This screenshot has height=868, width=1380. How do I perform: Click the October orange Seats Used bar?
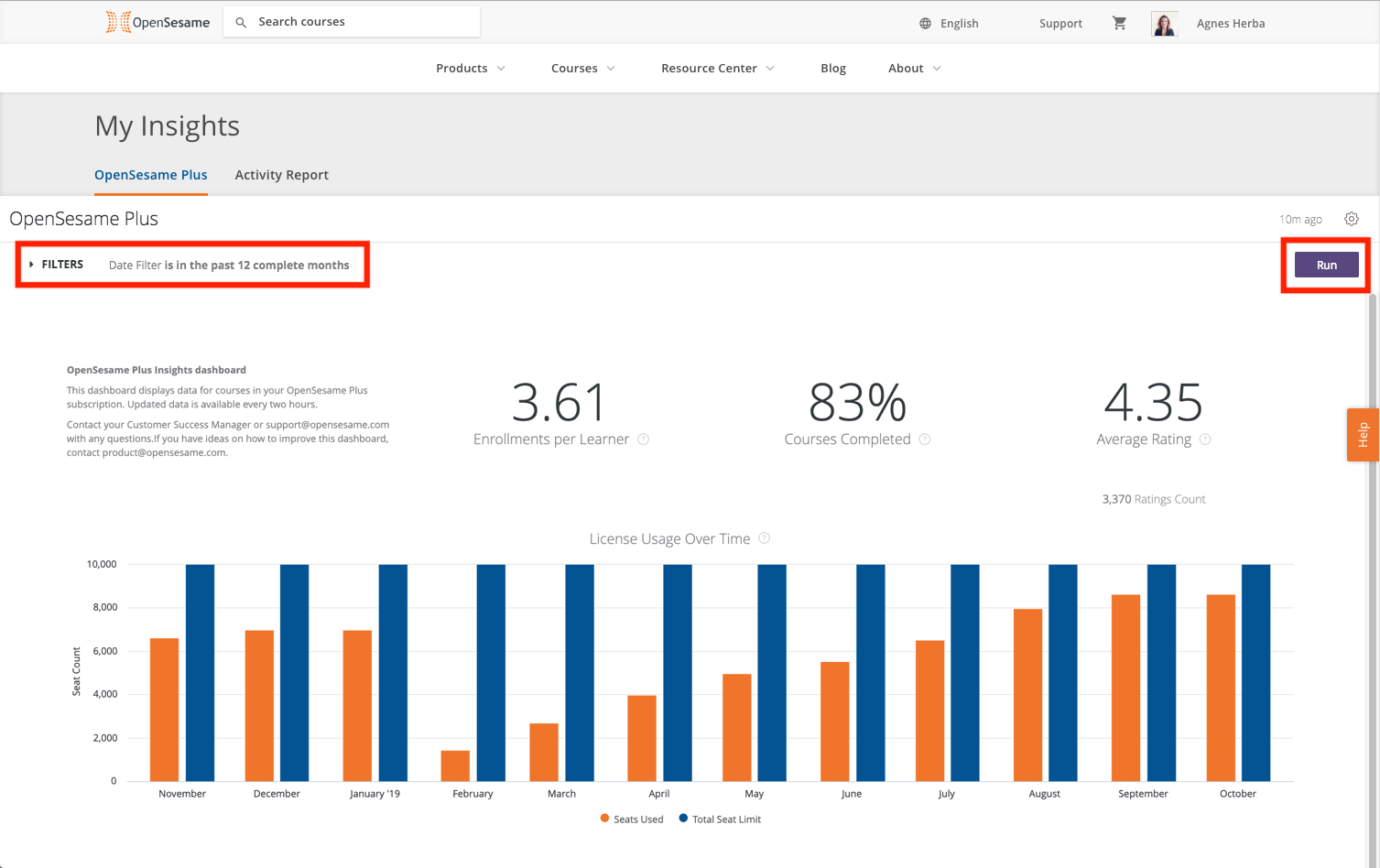pyautogui.click(x=1221, y=688)
